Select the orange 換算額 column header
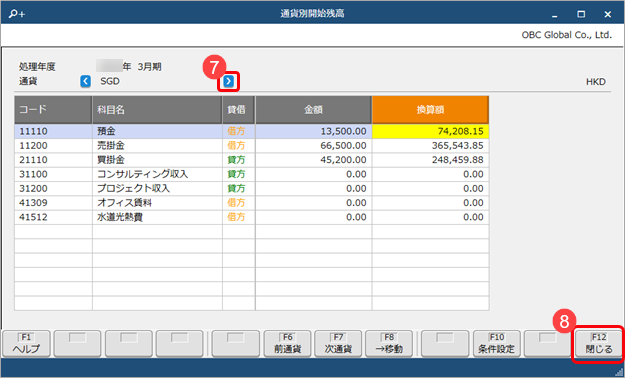 [x=430, y=110]
